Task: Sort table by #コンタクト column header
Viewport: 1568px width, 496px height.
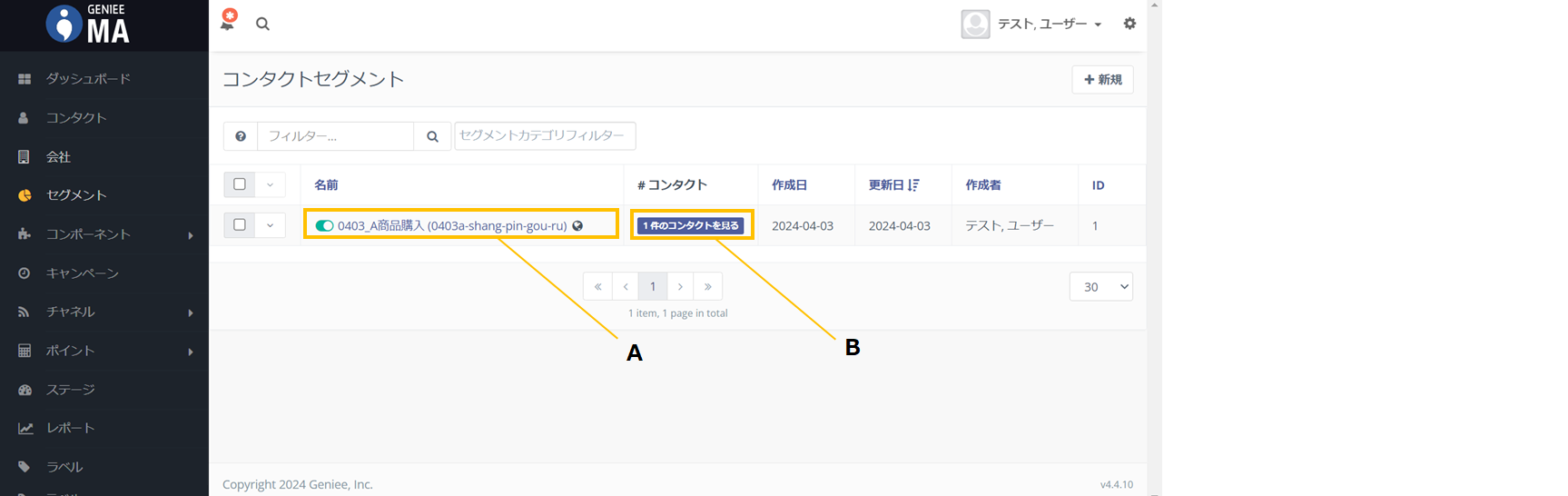Action: [672, 185]
